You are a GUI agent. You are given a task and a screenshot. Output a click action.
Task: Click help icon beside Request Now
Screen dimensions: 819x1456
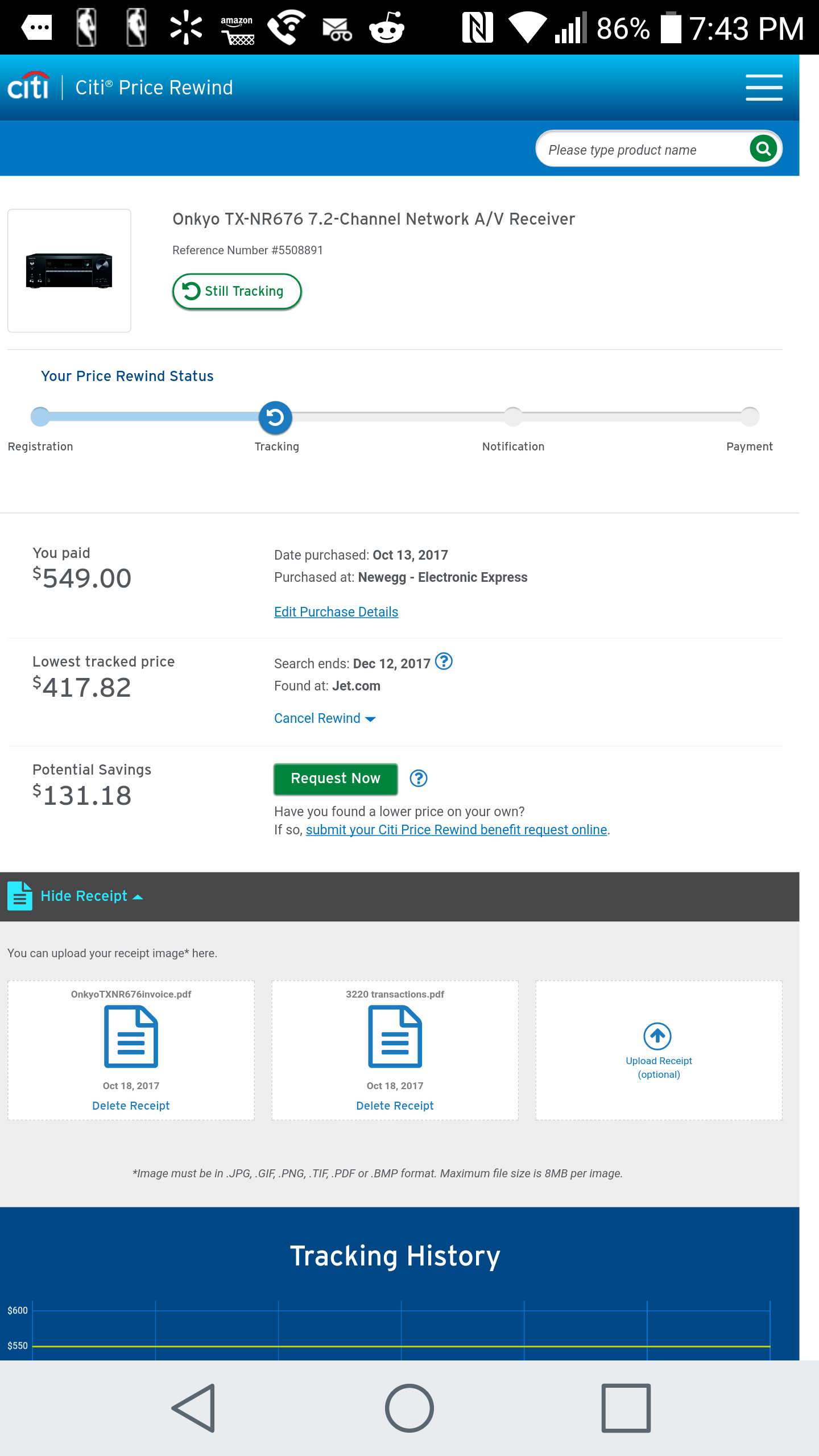[419, 778]
